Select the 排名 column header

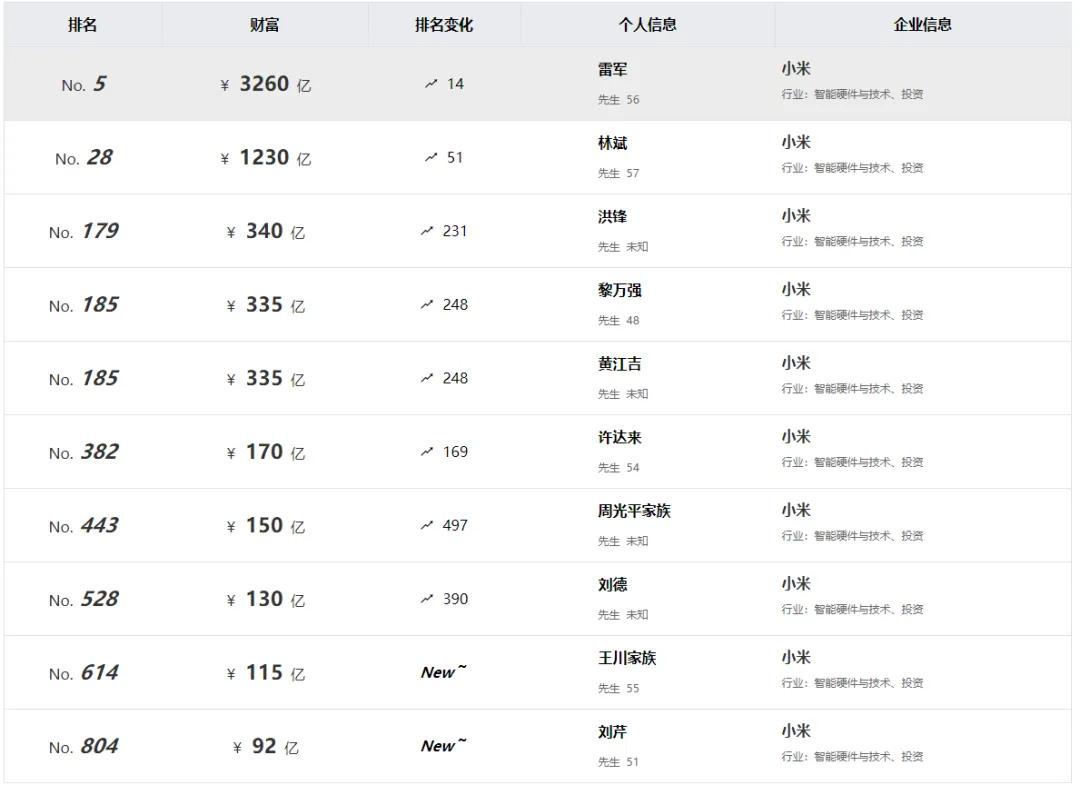tap(83, 25)
